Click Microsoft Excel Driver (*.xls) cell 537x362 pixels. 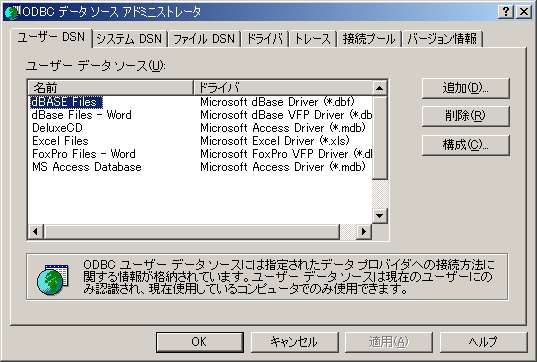click(275, 141)
